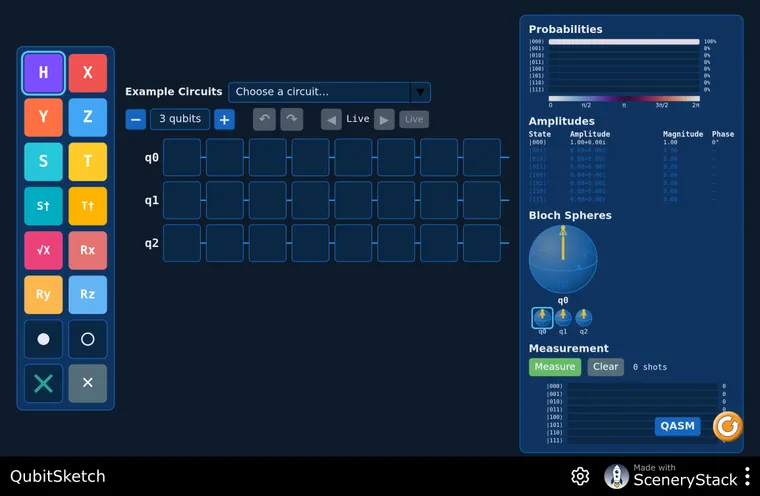Pick the orange Y gate
Viewport: 760px width, 496px height.
click(x=43, y=117)
